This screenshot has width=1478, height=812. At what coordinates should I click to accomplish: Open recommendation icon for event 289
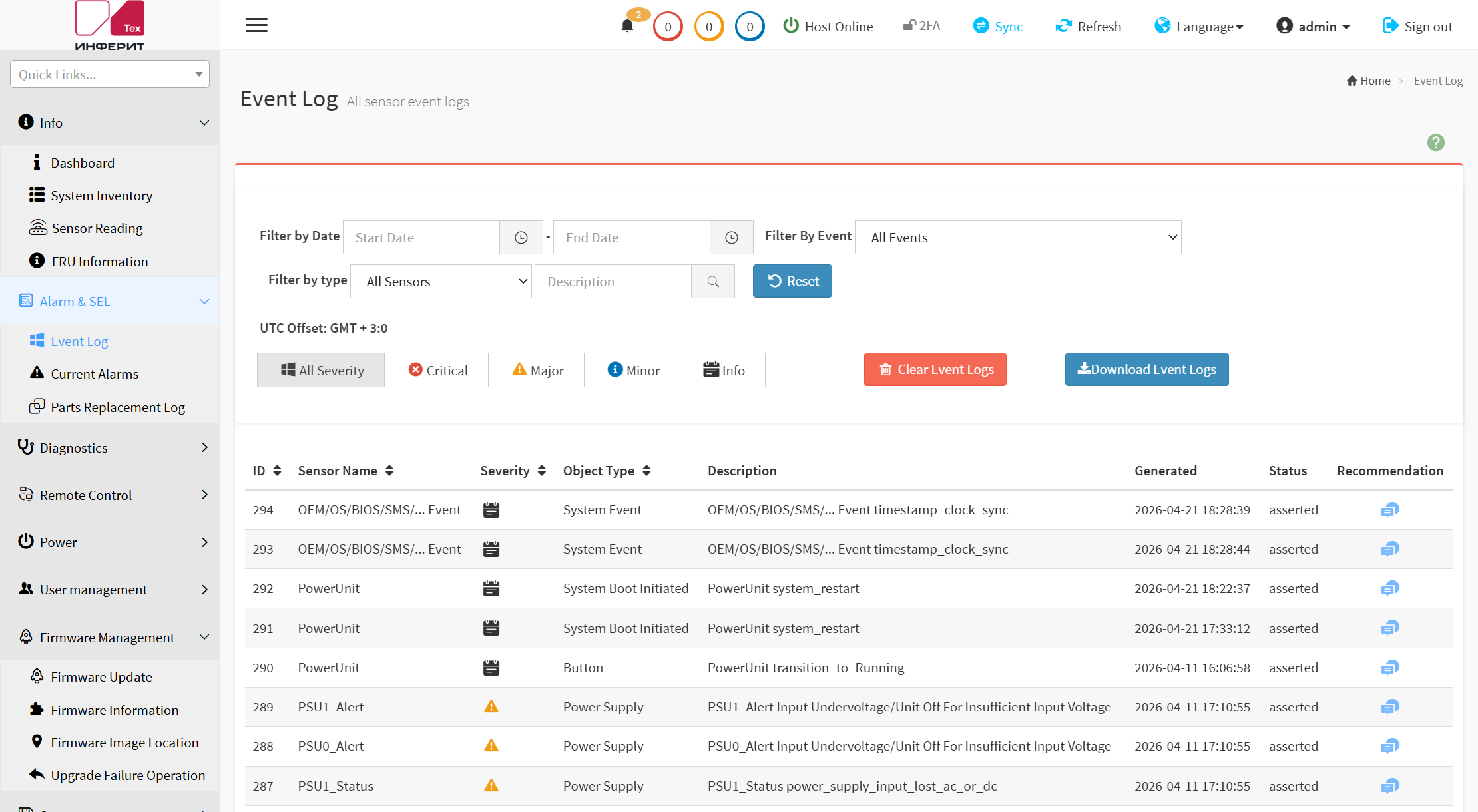[1389, 707]
